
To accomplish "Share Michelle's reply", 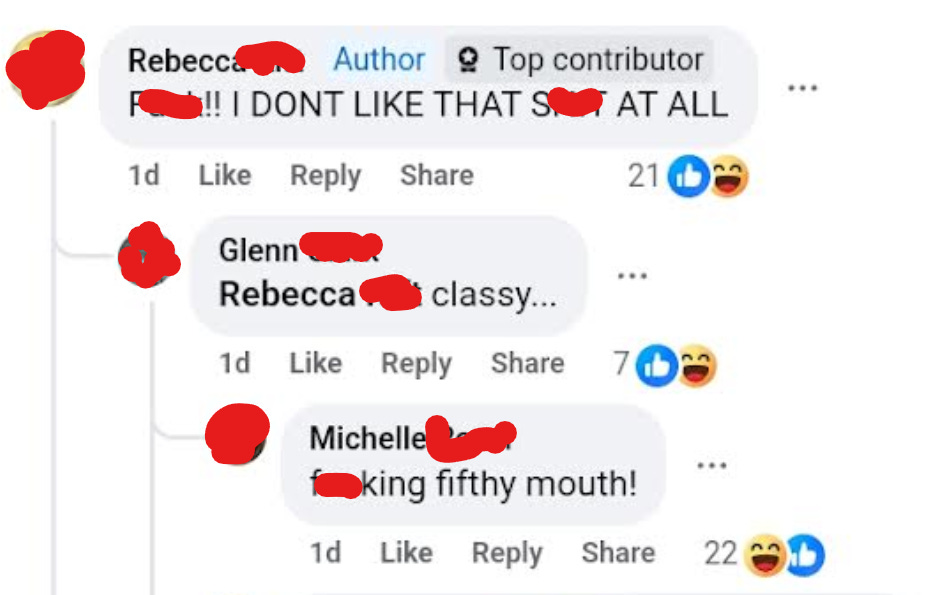I will click(x=618, y=552).
